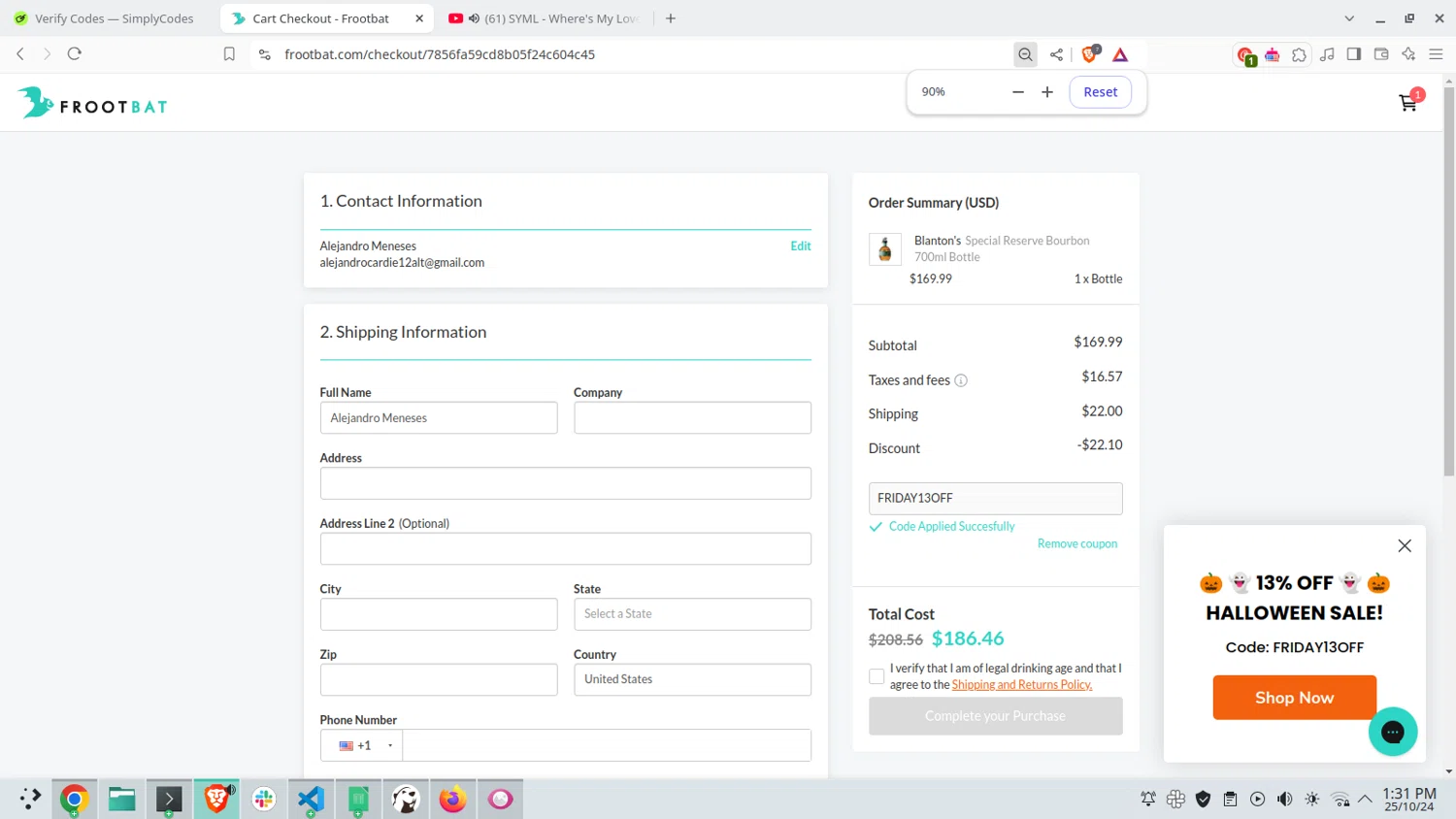Open Slack from the taskbar
Image resolution: width=1456 pixels, height=819 pixels.
pos(264,799)
